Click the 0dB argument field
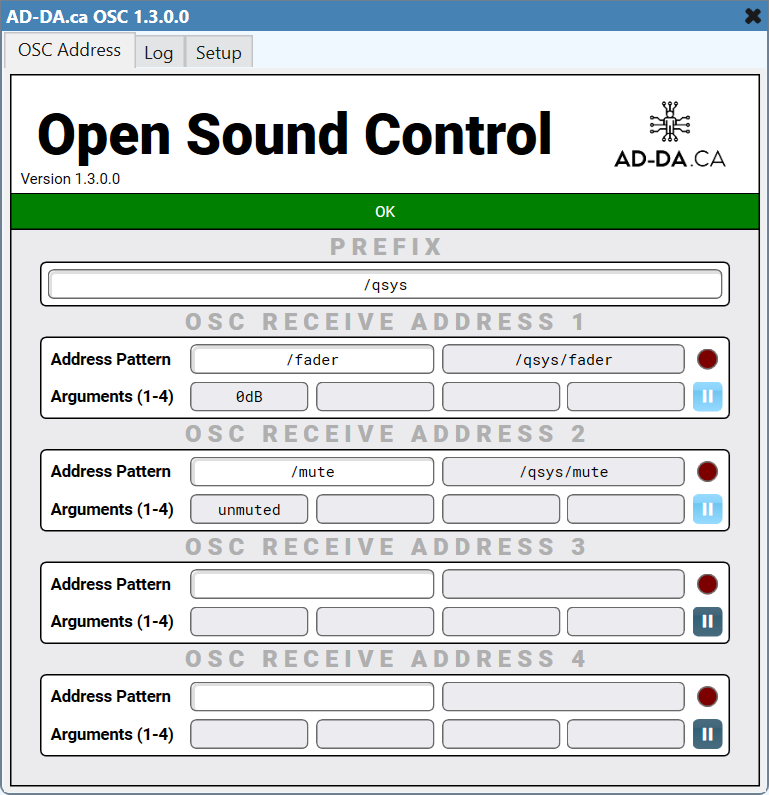The height and width of the screenshot is (795, 769). tap(249, 397)
